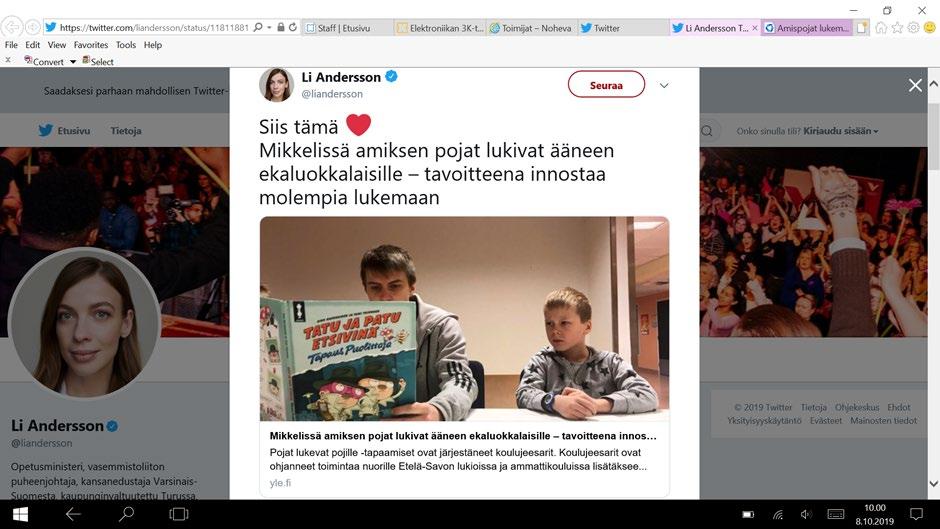The height and width of the screenshot is (529, 940).
Task: Click the tweet's article photo
Action: [x=464, y=319]
